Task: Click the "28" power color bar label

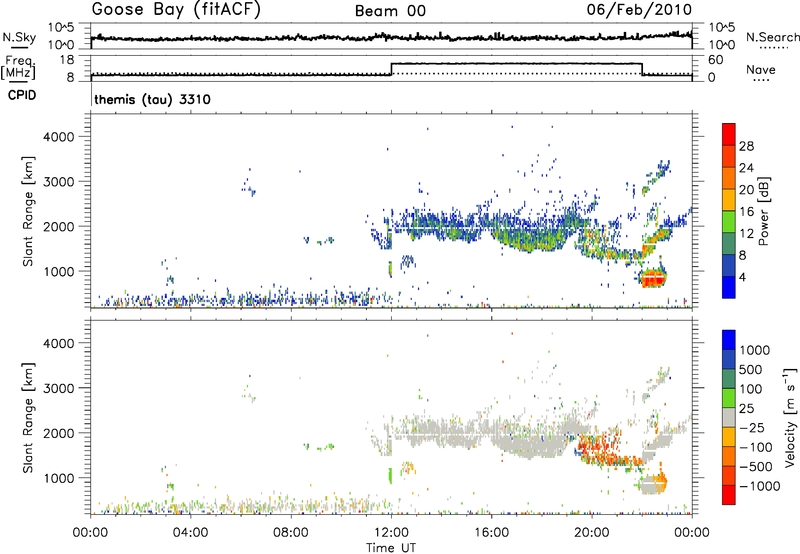Action: click(x=746, y=146)
